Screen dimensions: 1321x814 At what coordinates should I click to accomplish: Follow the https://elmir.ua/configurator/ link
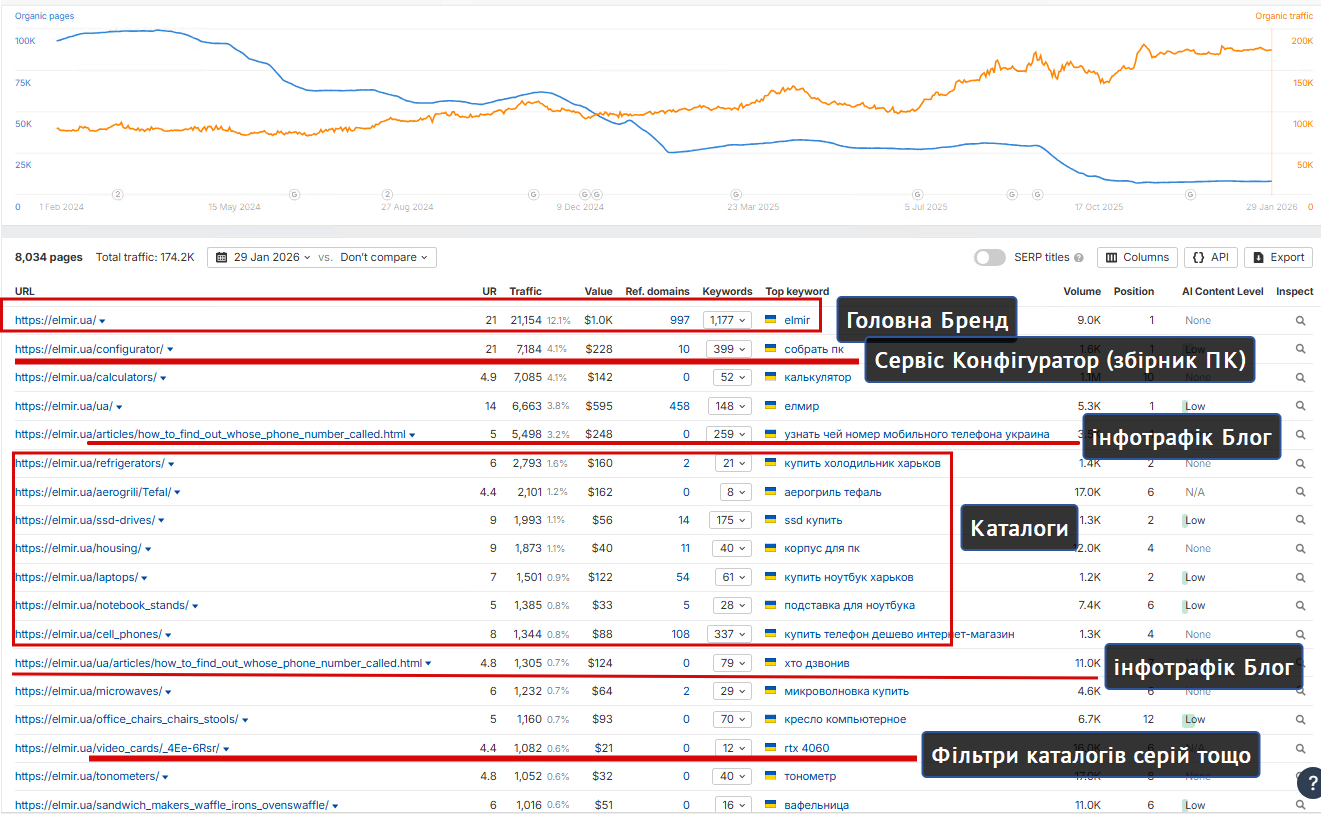[89, 349]
